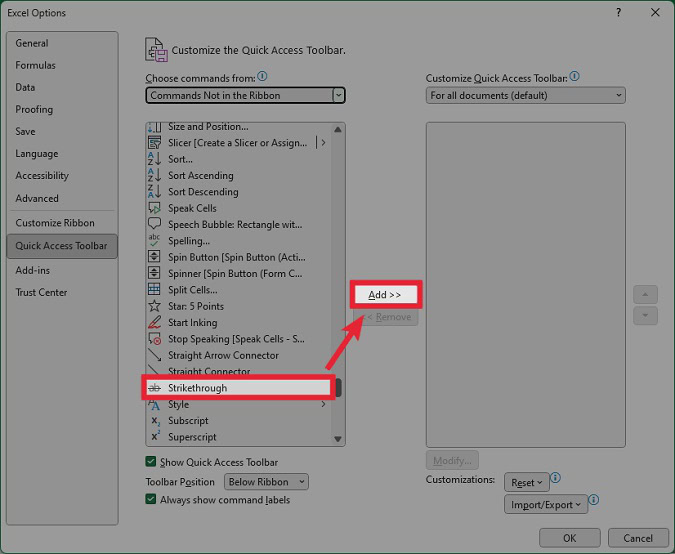
Task: Click the Sort Descending icon
Action: [154, 192]
